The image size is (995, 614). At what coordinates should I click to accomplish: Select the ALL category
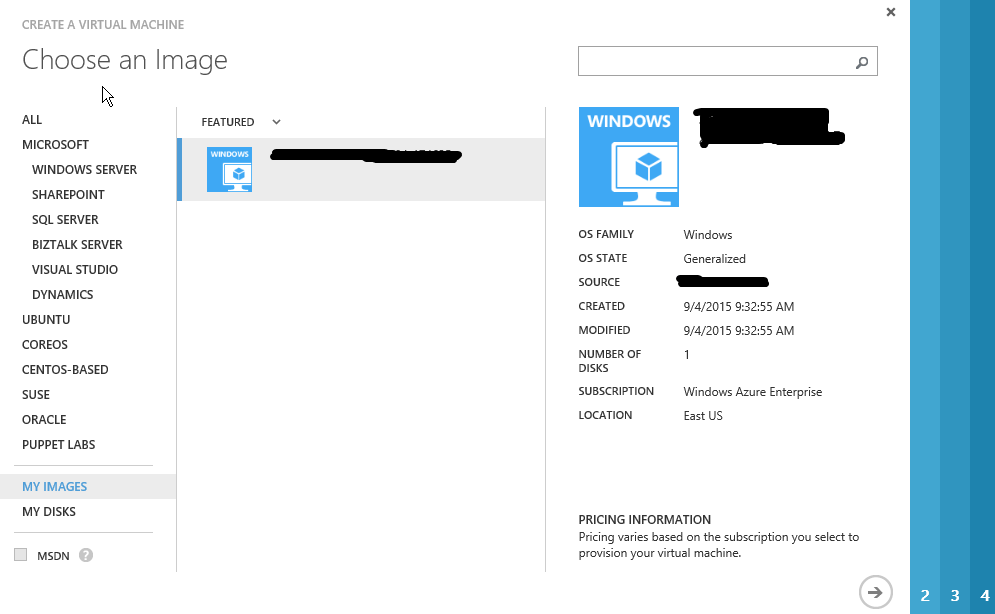pos(32,120)
